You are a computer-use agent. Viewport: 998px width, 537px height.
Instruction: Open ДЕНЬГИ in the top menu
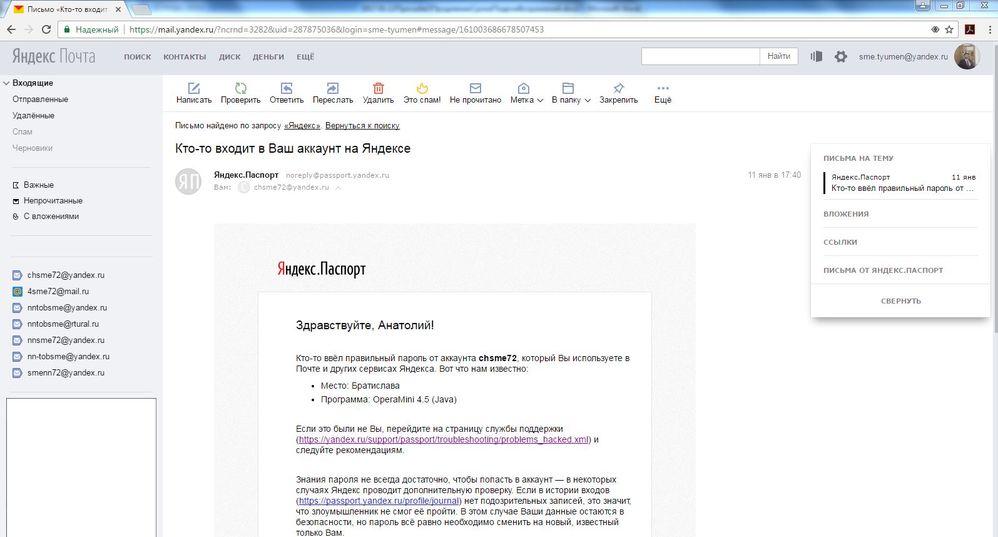coord(269,57)
